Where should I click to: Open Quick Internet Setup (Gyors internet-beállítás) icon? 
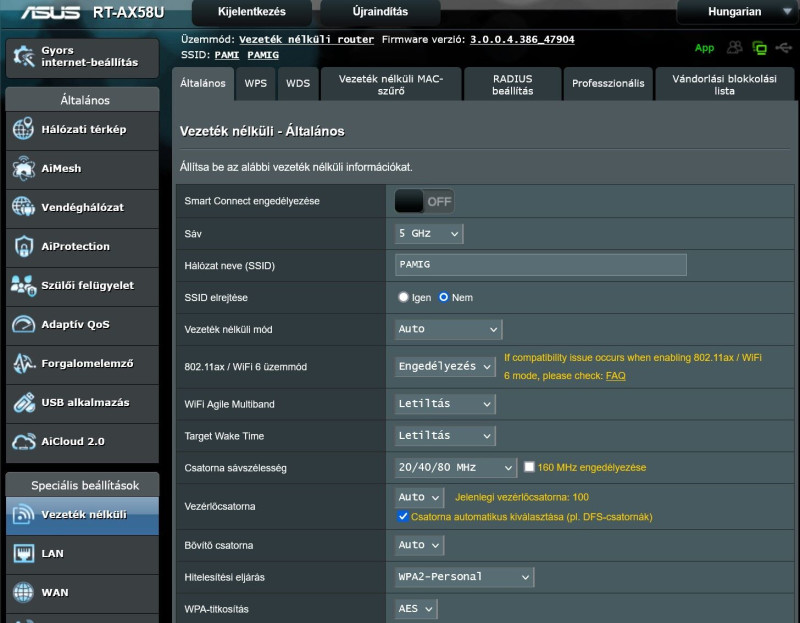point(23,56)
